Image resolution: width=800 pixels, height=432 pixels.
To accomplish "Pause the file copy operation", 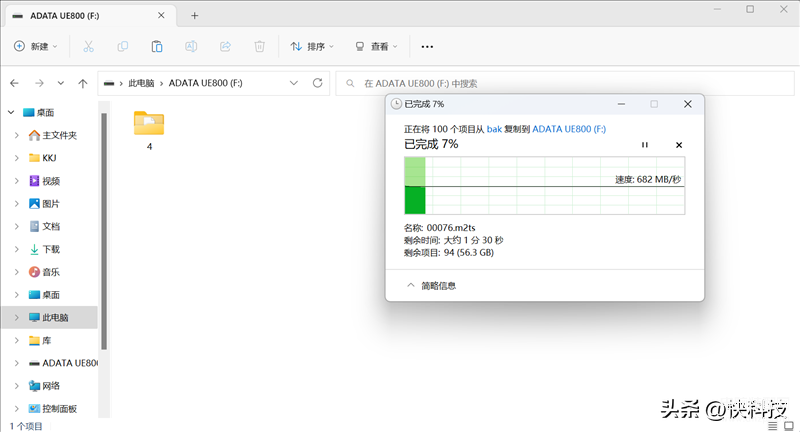I will tap(645, 145).
